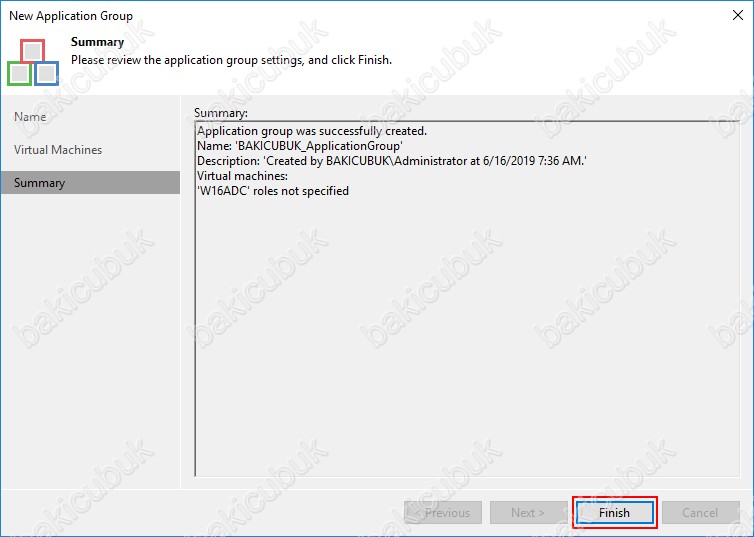Click the Cancel button
This screenshot has width=754, height=537.
tap(700, 512)
